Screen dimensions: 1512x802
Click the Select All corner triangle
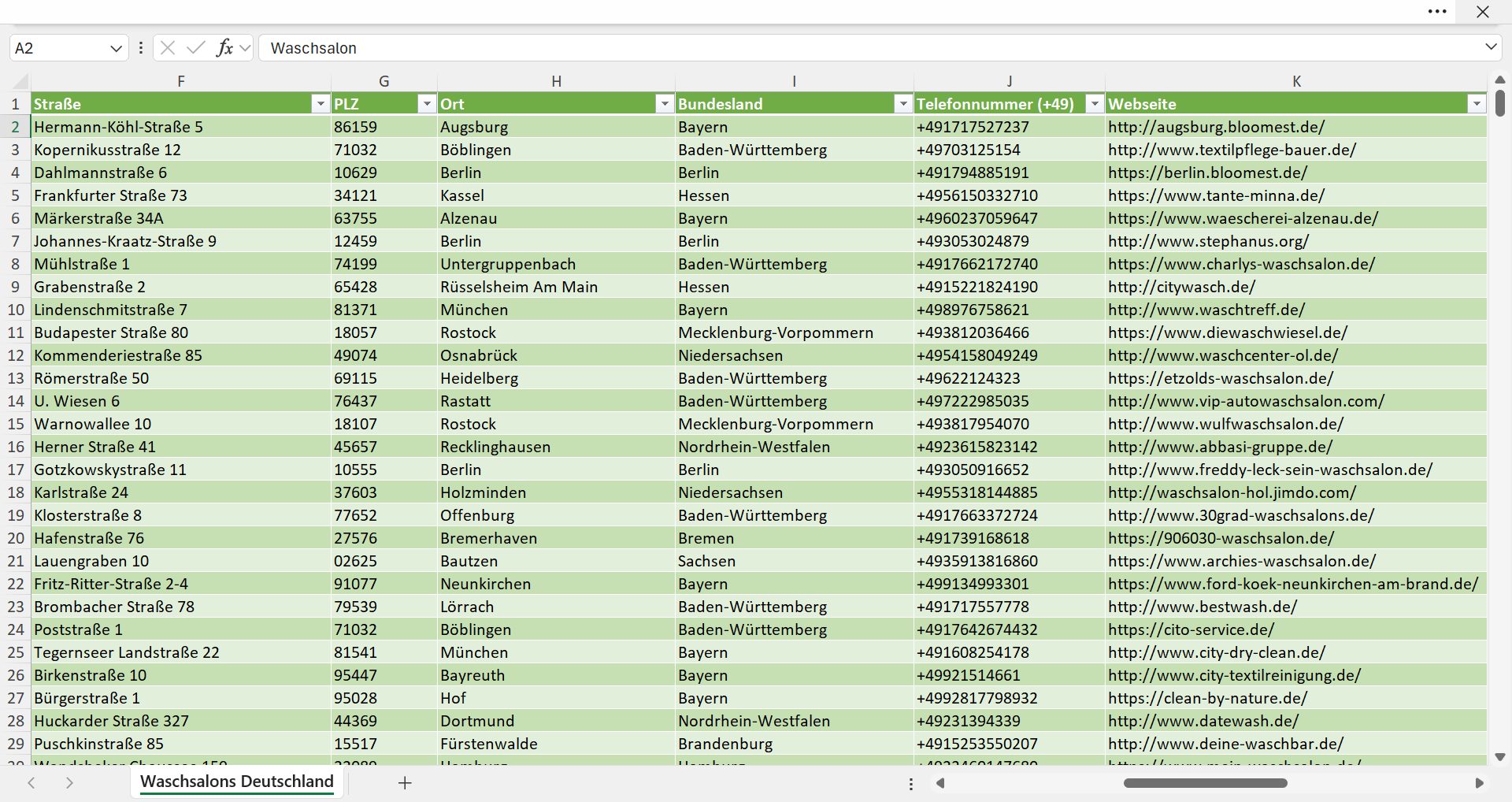[x=21, y=81]
